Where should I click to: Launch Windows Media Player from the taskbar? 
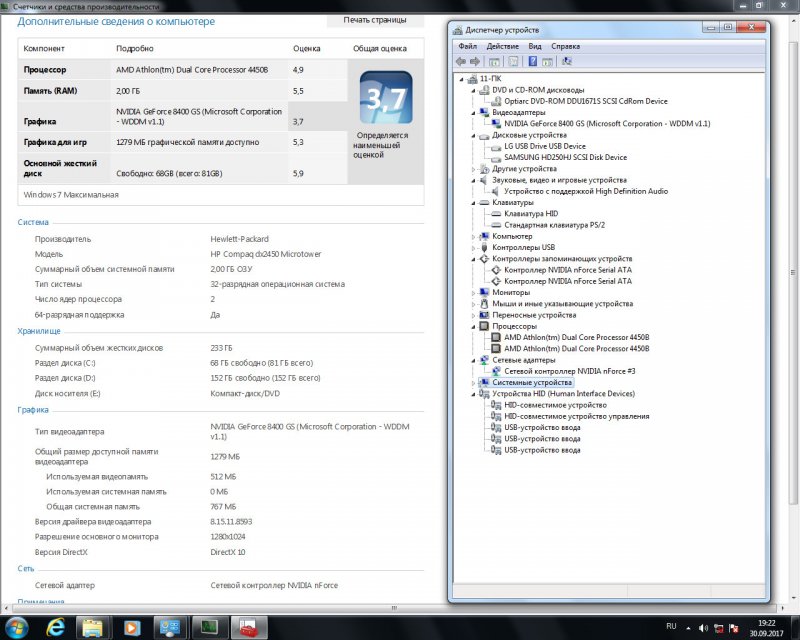[131, 628]
